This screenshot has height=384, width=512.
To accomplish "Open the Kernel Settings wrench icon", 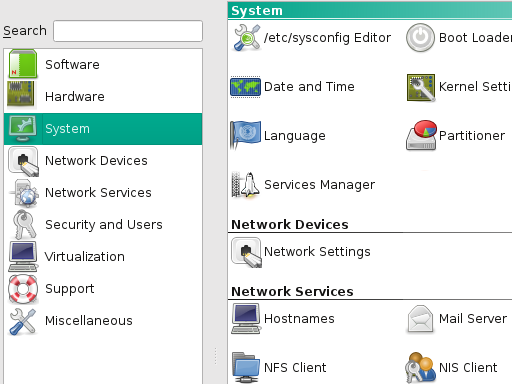I will pyautogui.click(x=421, y=87).
